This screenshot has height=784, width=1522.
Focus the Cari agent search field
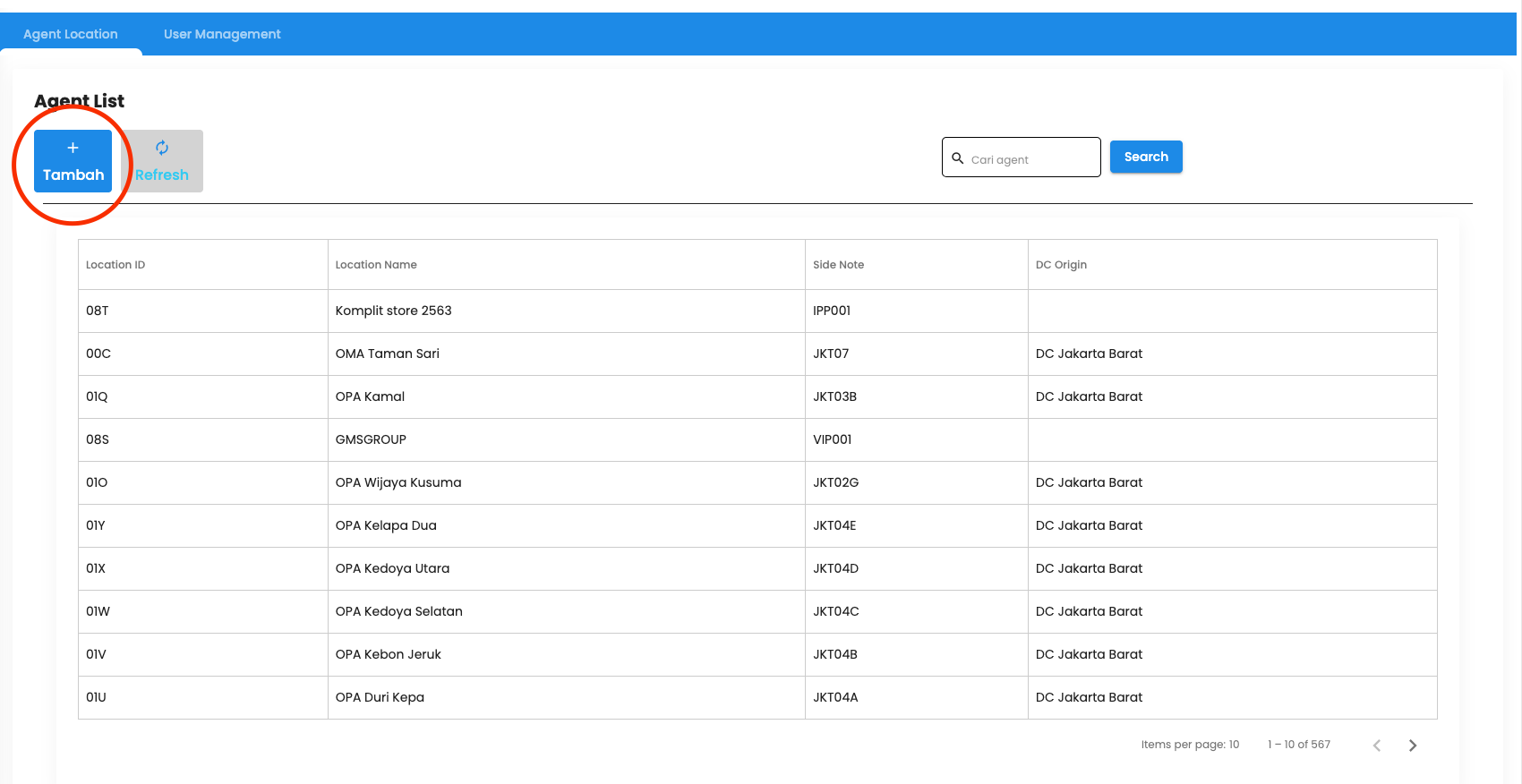(1030, 159)
